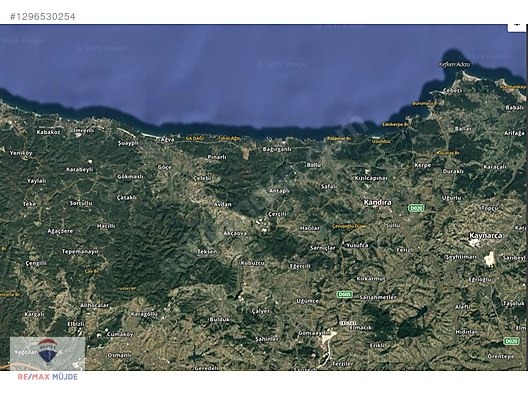
Task: Click the Yaylalı village label
Action: (36, 181)
